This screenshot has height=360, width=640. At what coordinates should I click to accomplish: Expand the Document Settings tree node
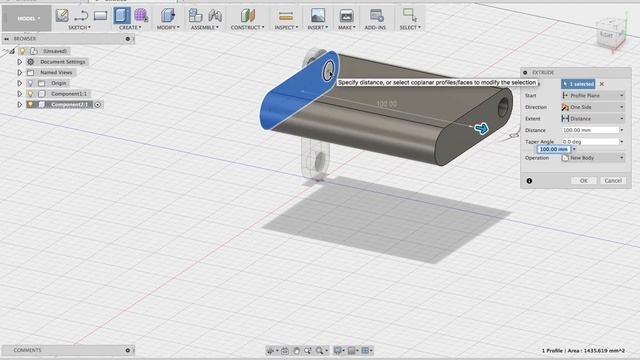pos(19,62)
